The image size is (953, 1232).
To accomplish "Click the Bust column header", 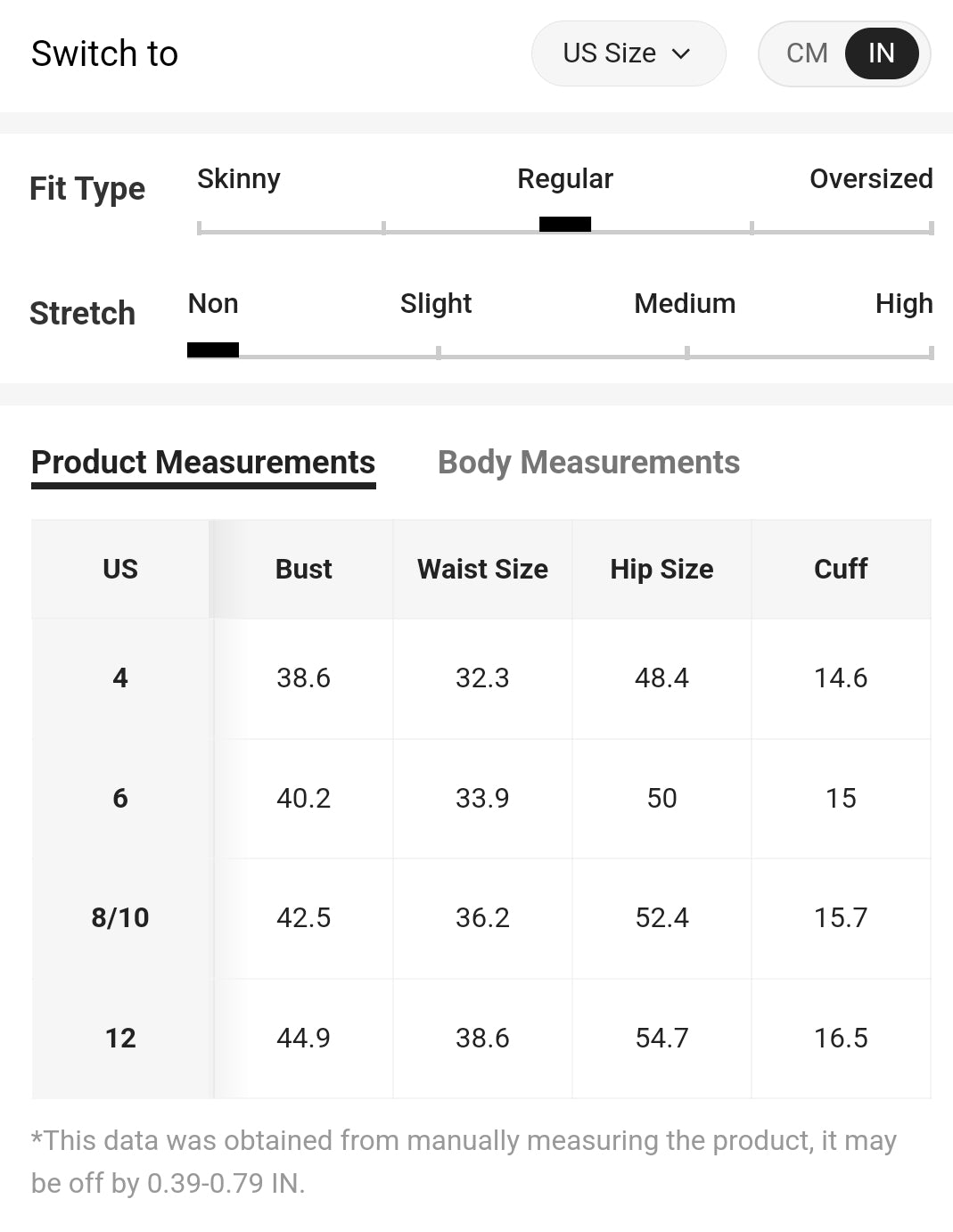I will click(303, 569).
